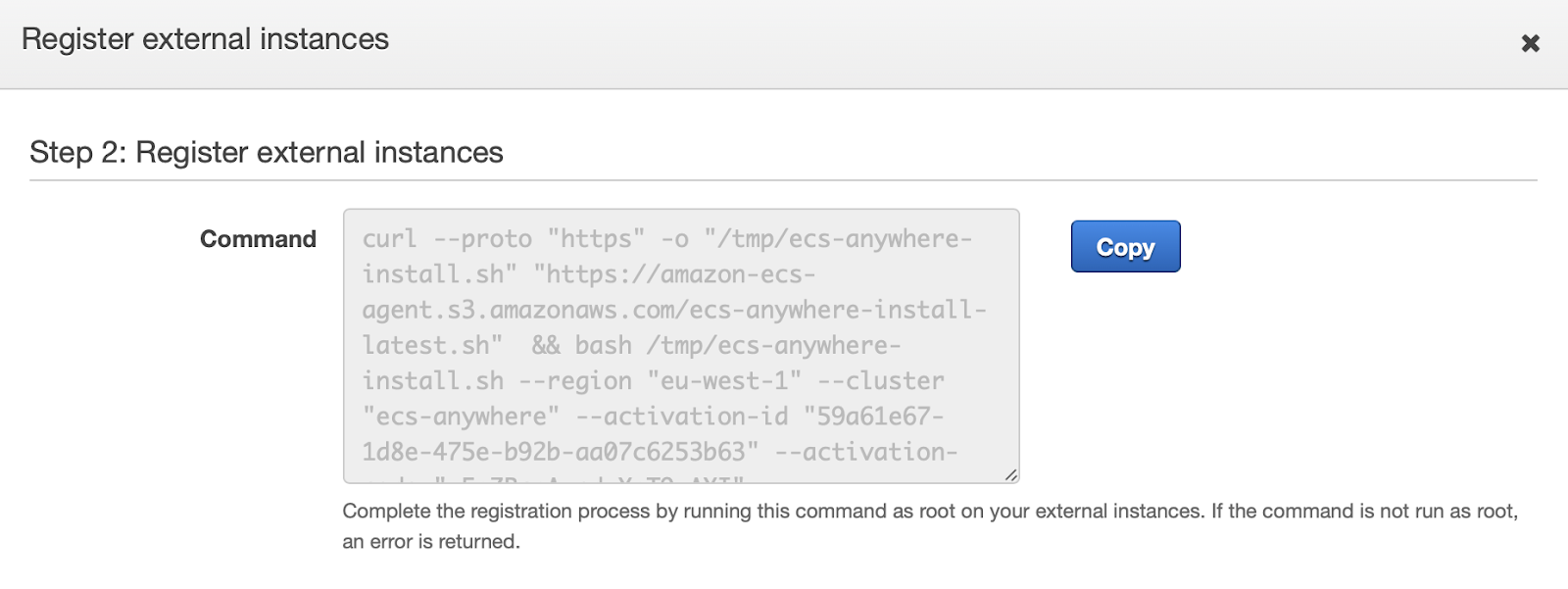Place cursor on the "eu-west-1" region value
This screenshot has height=589, width=1568.
click(x=724, y=381)
